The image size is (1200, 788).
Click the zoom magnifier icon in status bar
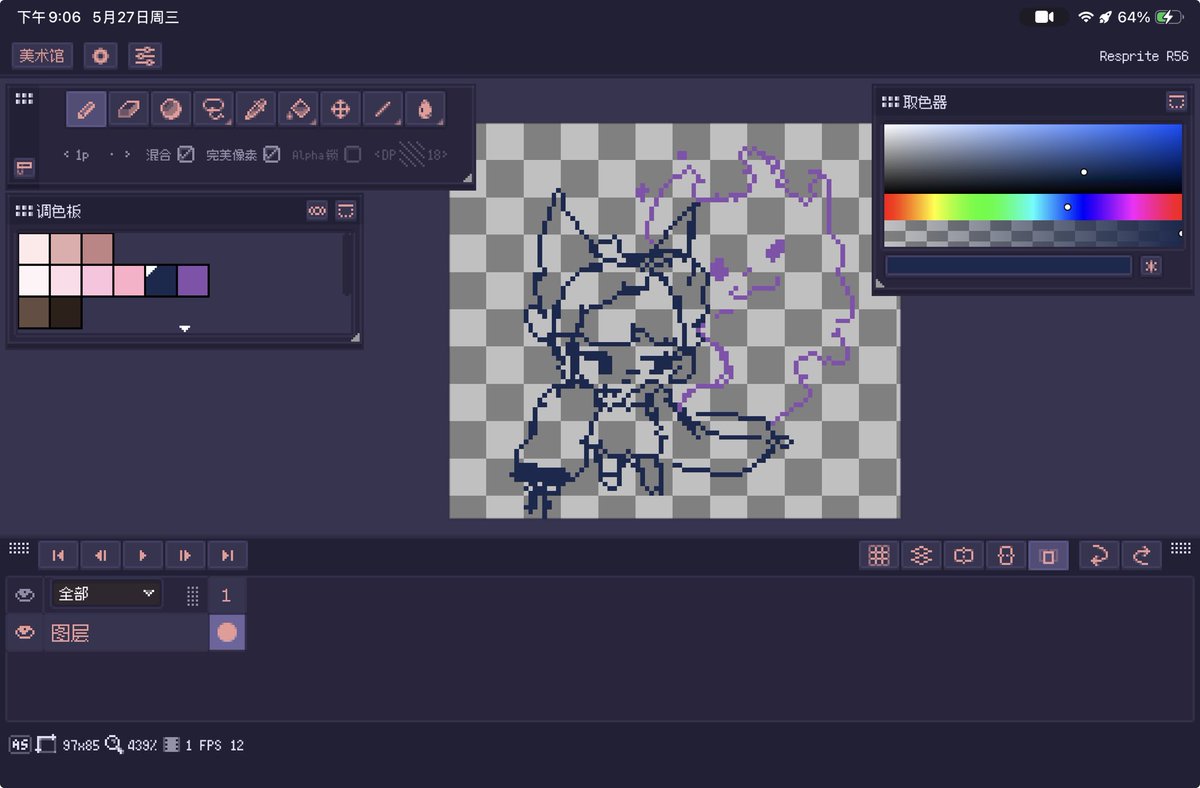click(x=114, y=745)
